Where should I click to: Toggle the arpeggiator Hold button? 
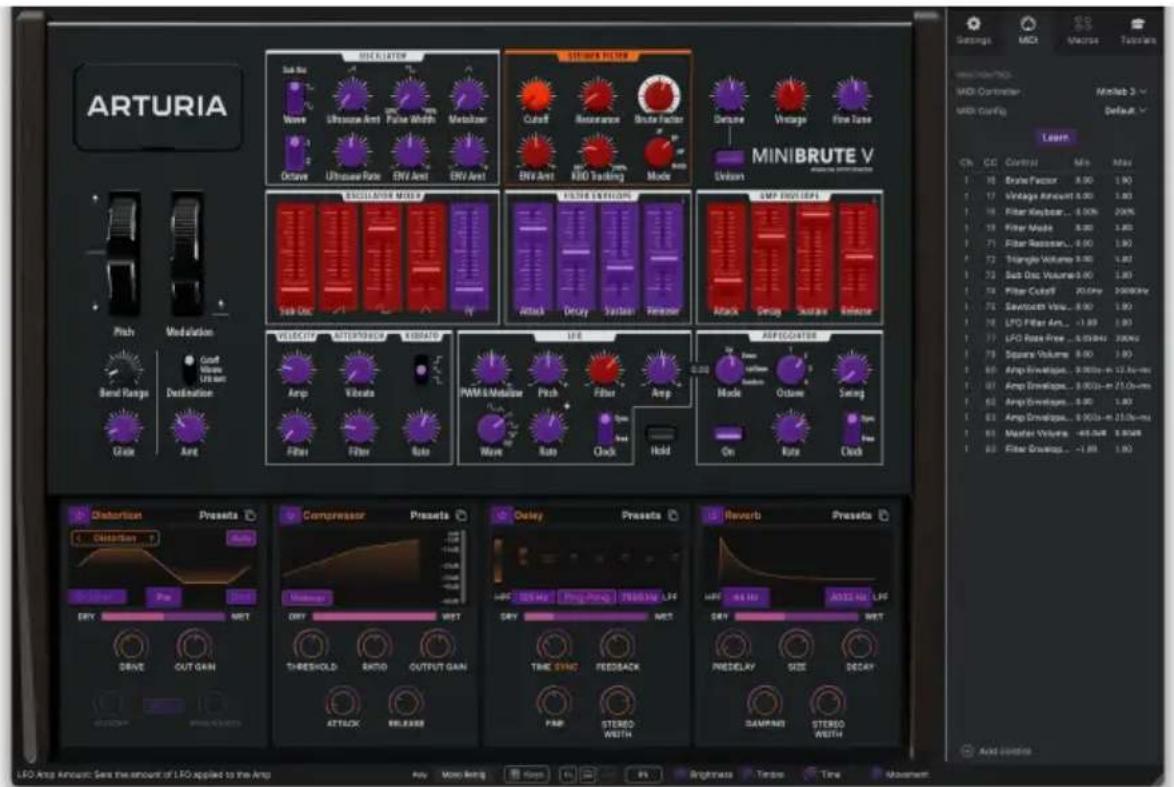coord(660,434)
